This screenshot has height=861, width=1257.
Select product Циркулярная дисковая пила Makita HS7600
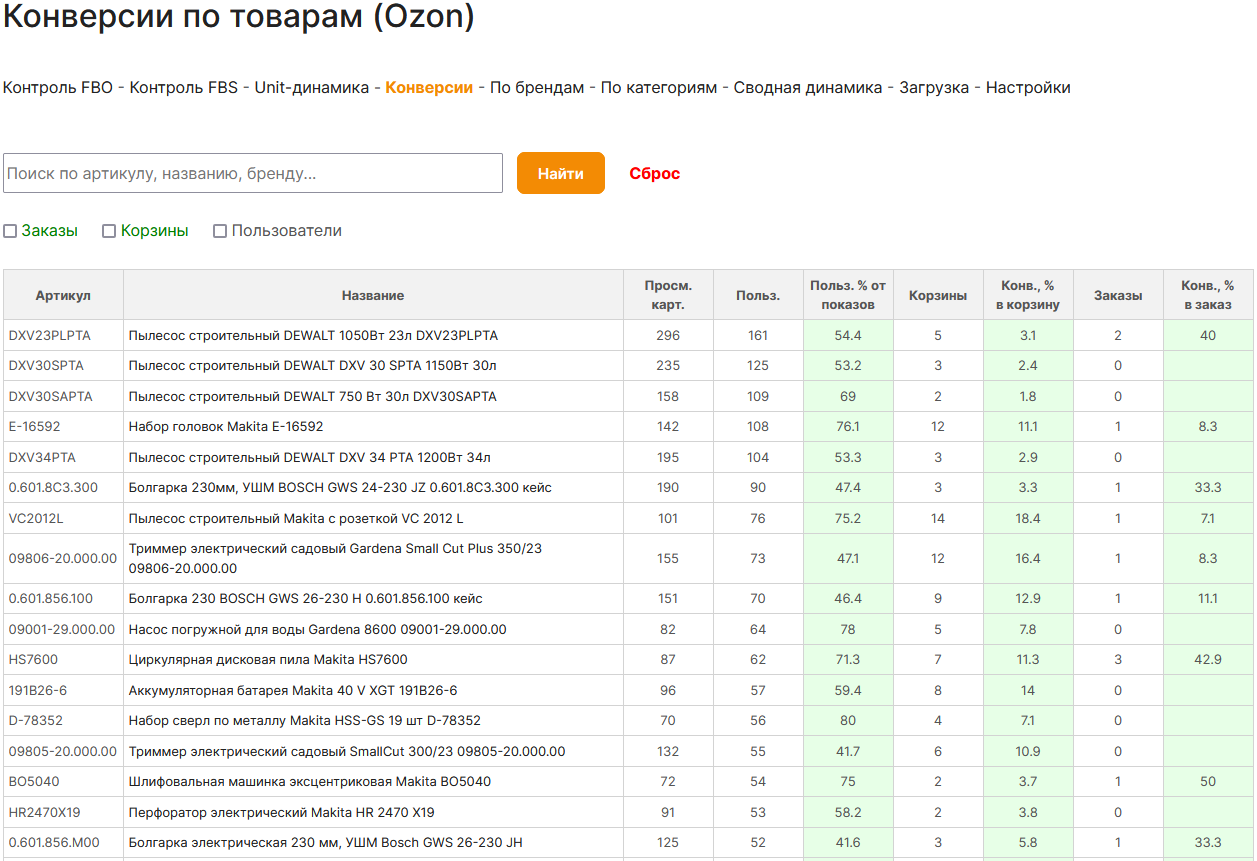[268, 660]
